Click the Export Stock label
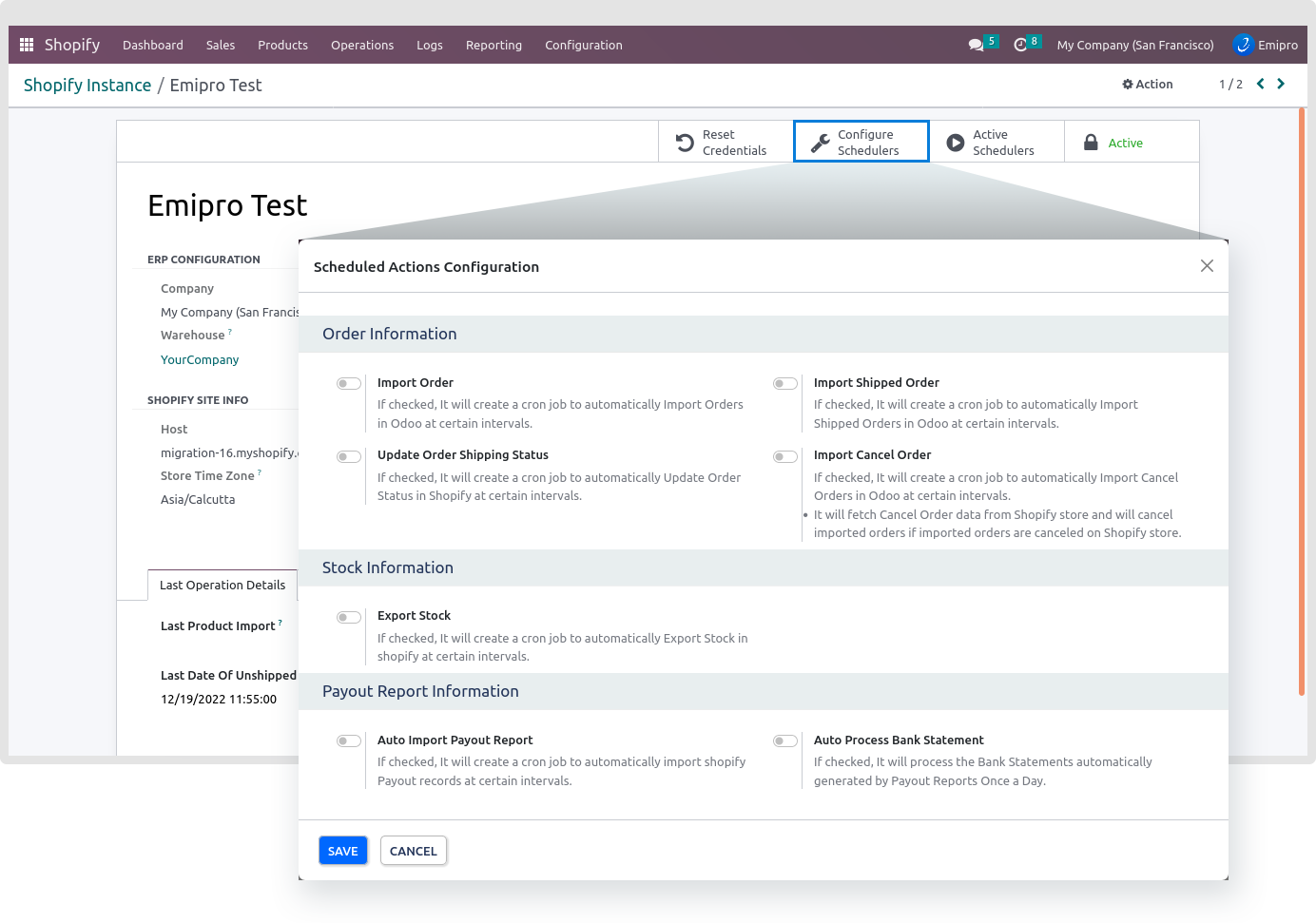 (414, 615)
